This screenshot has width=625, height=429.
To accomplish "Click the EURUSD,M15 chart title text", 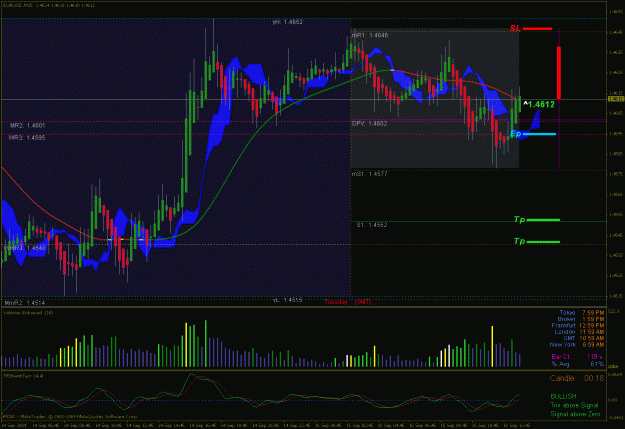I will coord(49,5).
